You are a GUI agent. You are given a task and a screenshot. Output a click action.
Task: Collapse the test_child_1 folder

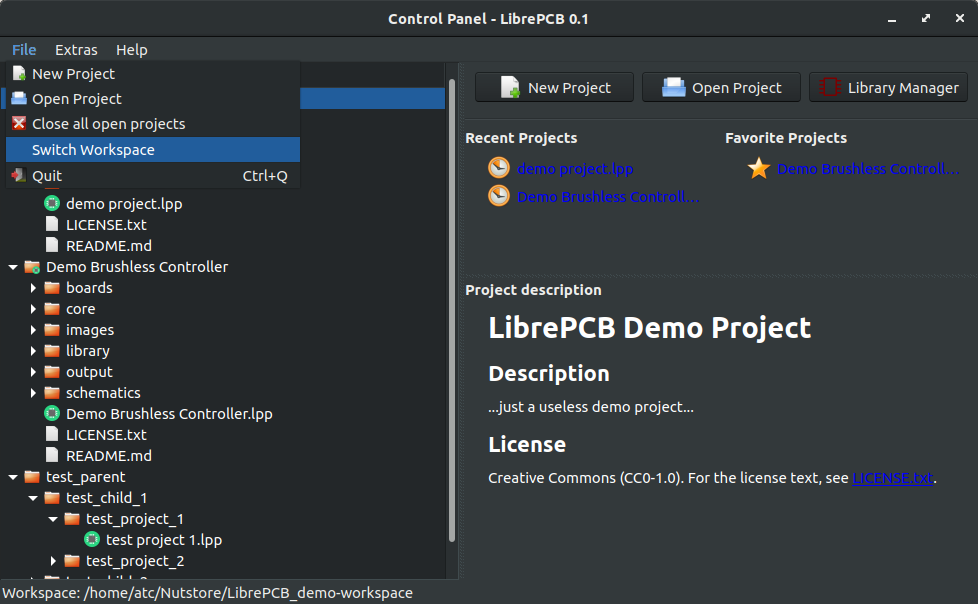[33, 498]
